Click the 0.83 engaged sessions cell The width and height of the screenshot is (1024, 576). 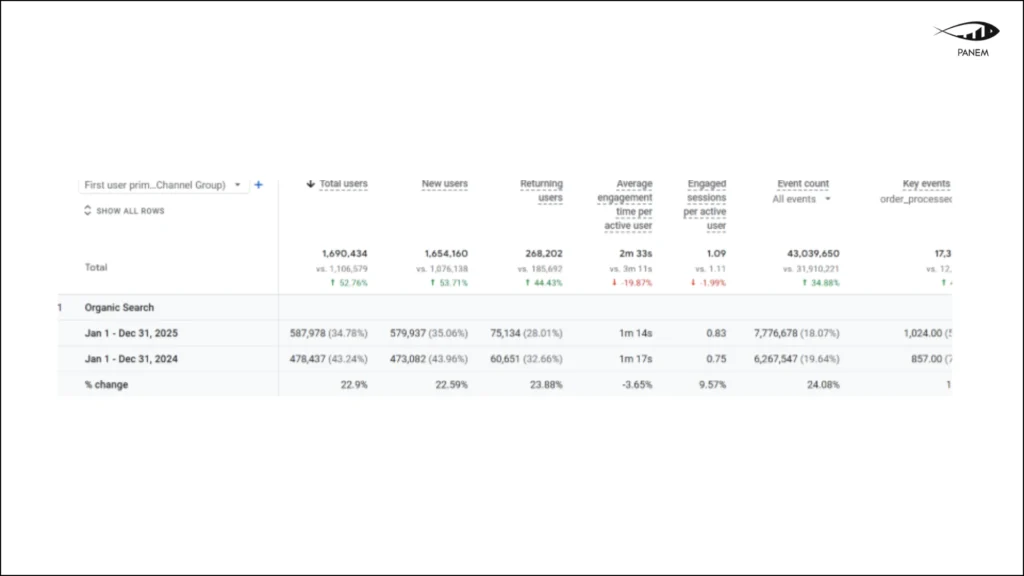click(x=716, y=333)
